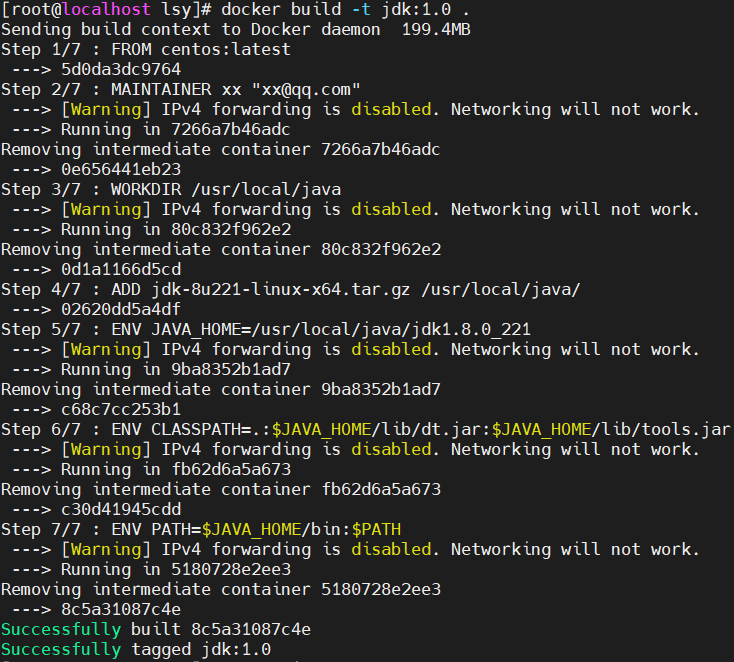Click Removing intermediate container fb62d6a5a673 line
The image size is (734, 662).
point(221,490)
